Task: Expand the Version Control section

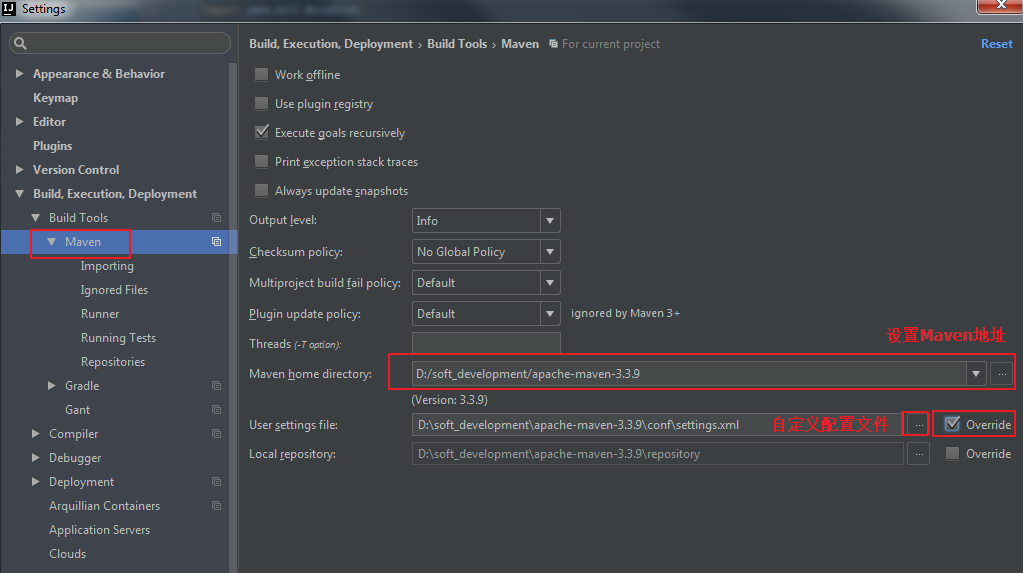Action: pyautogui.click(x=20, y=170)
